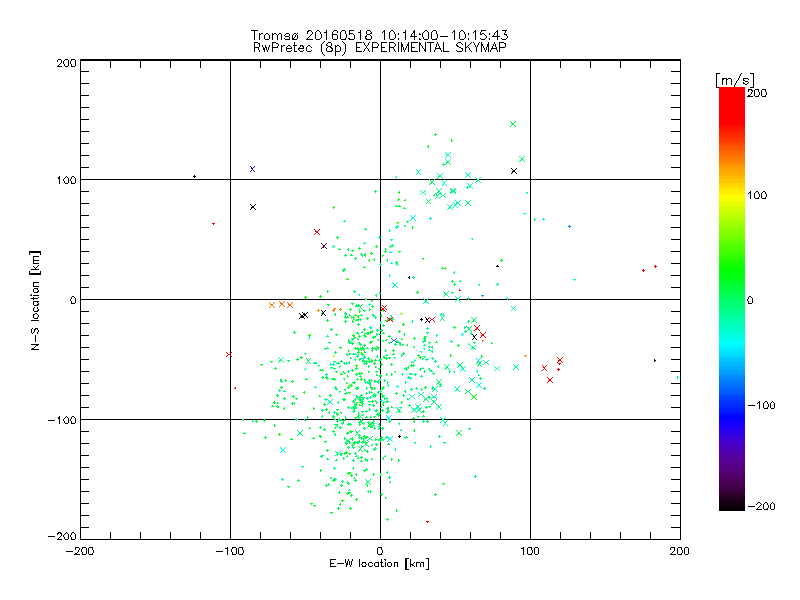Screen dimensions: 800x600
Task: Select the '100' label on the velocity colorbar
Action: pyautogui.click(x=757, y=195)
